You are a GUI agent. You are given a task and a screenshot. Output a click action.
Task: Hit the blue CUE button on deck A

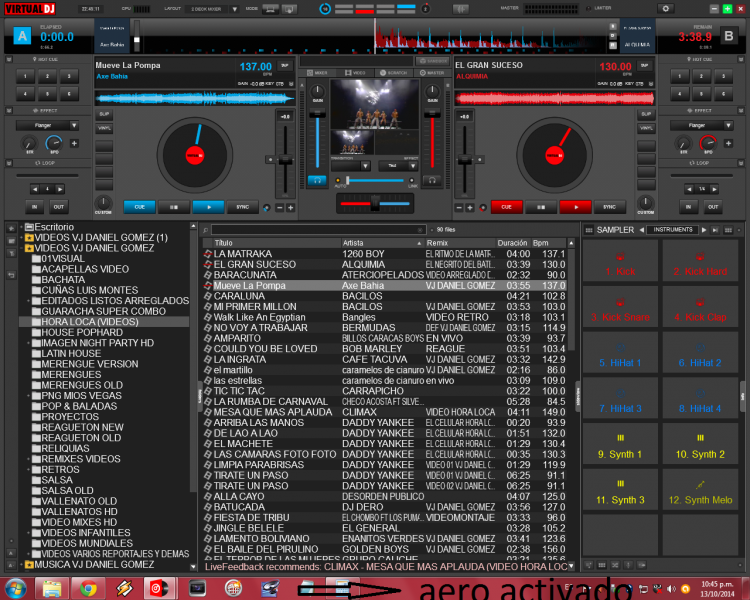(139, 207)
